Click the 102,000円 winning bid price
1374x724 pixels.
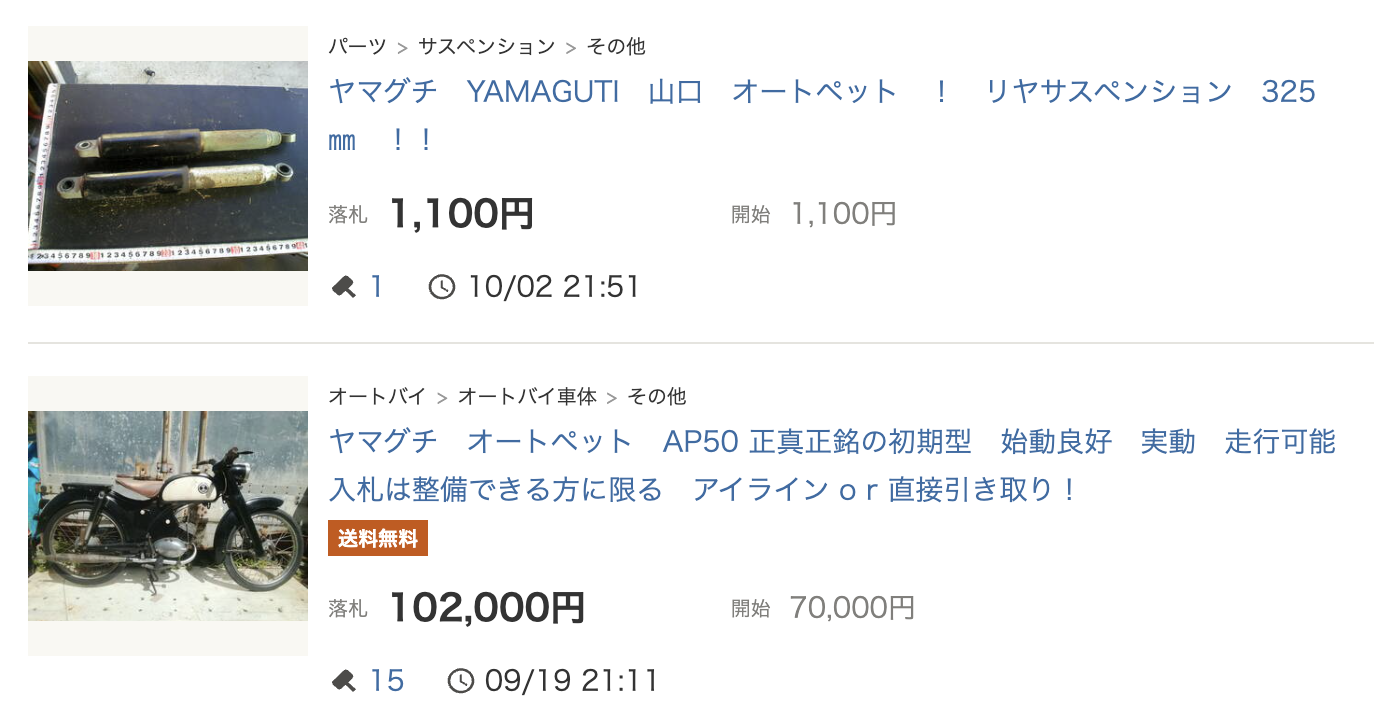click(486, 608)
